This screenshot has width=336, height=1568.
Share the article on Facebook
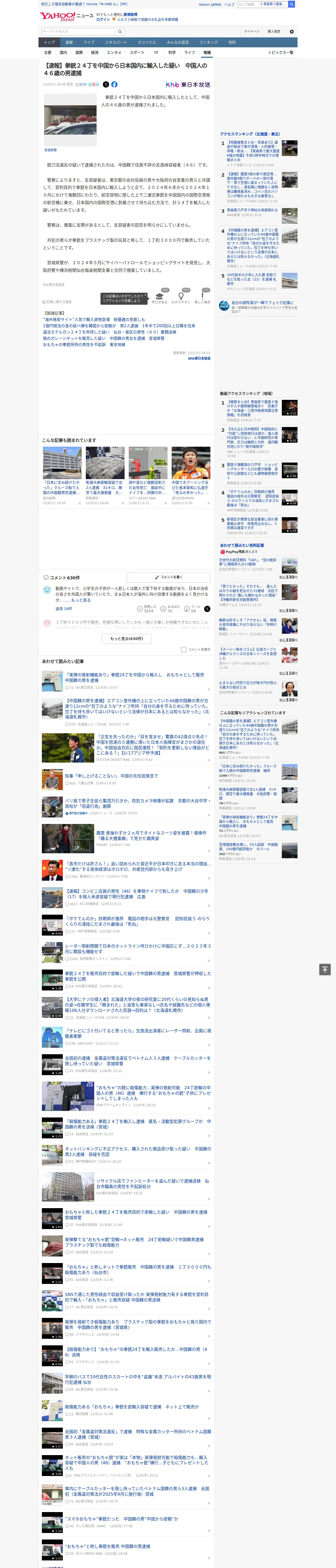point(114,85)
